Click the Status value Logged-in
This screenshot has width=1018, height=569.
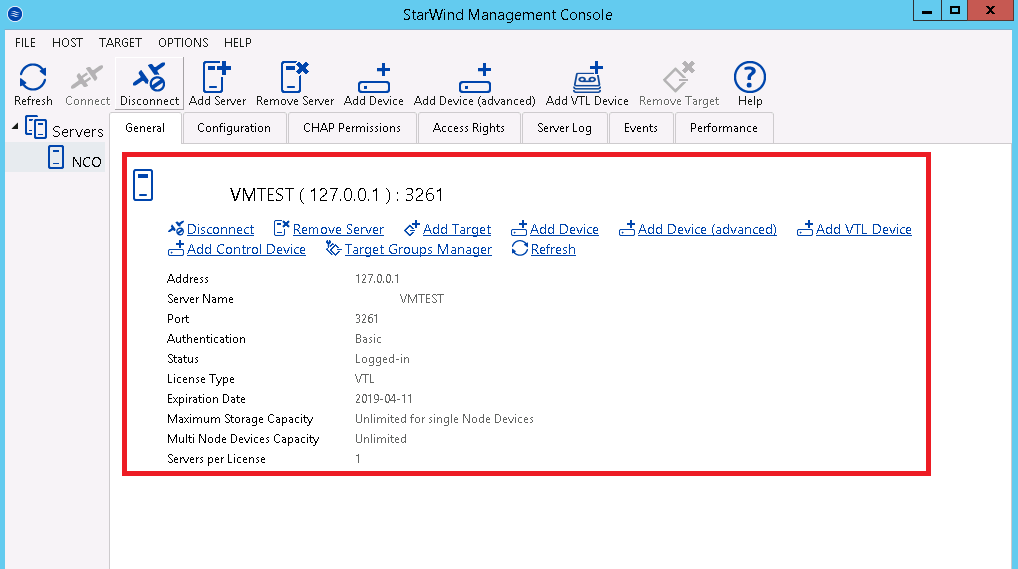tap(382, 359)
